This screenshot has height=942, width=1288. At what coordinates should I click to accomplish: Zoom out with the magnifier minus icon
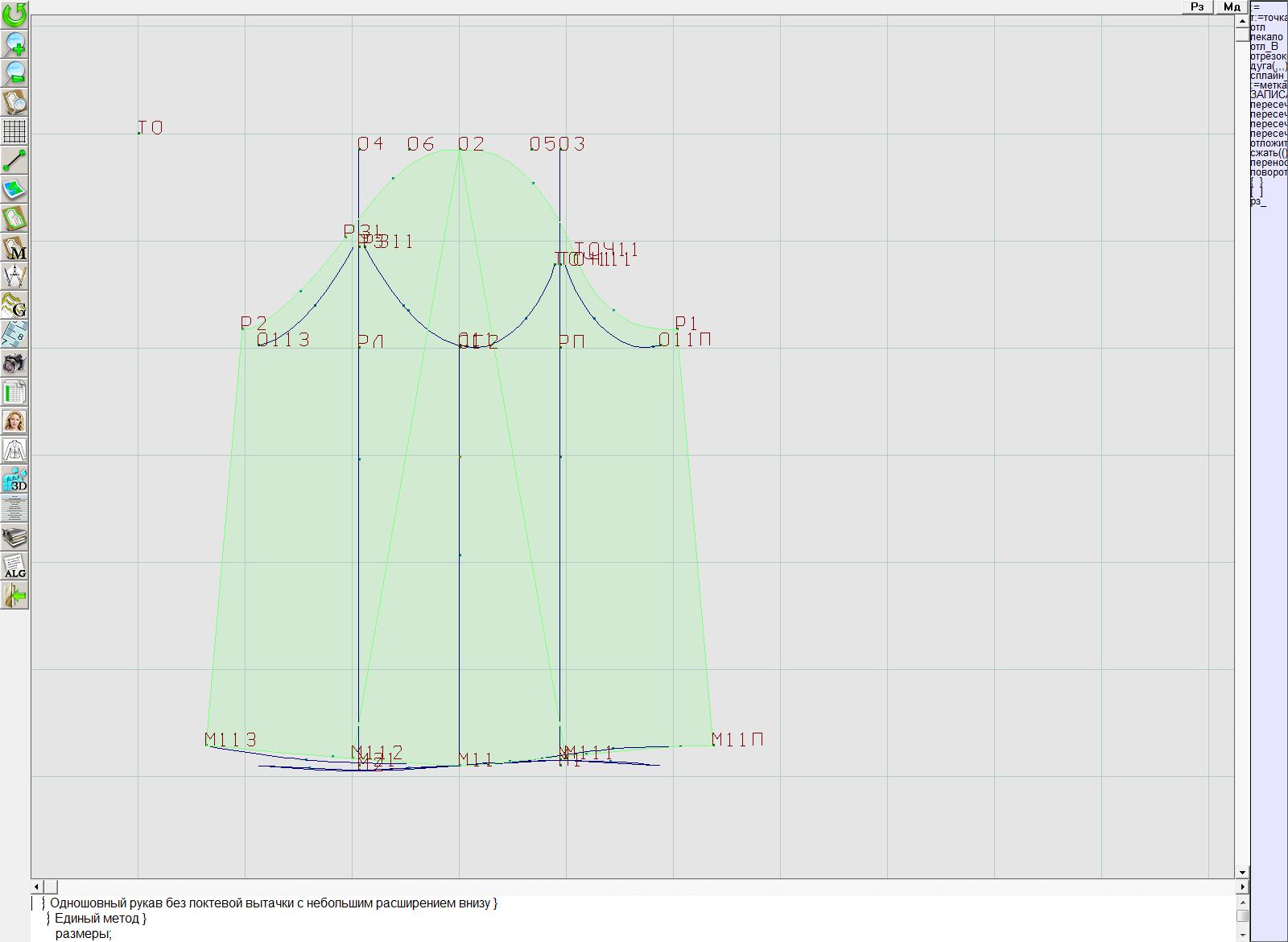pyautogui.click(x=14, y=72)
